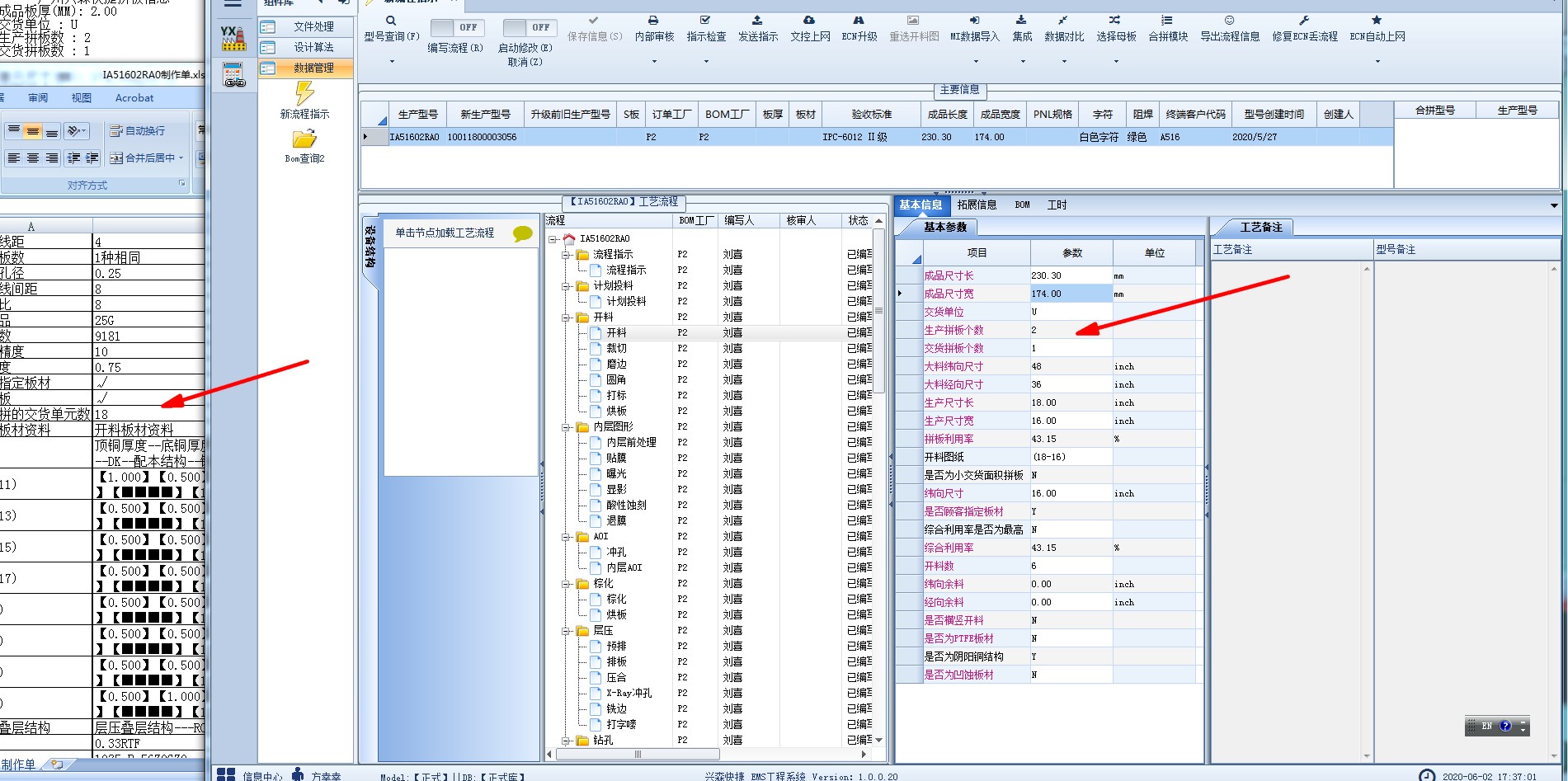The width and height of the screenshot is (1568, 781).
Task: Open Excel Acrobat ribbon tab
Action: point(134,97)
